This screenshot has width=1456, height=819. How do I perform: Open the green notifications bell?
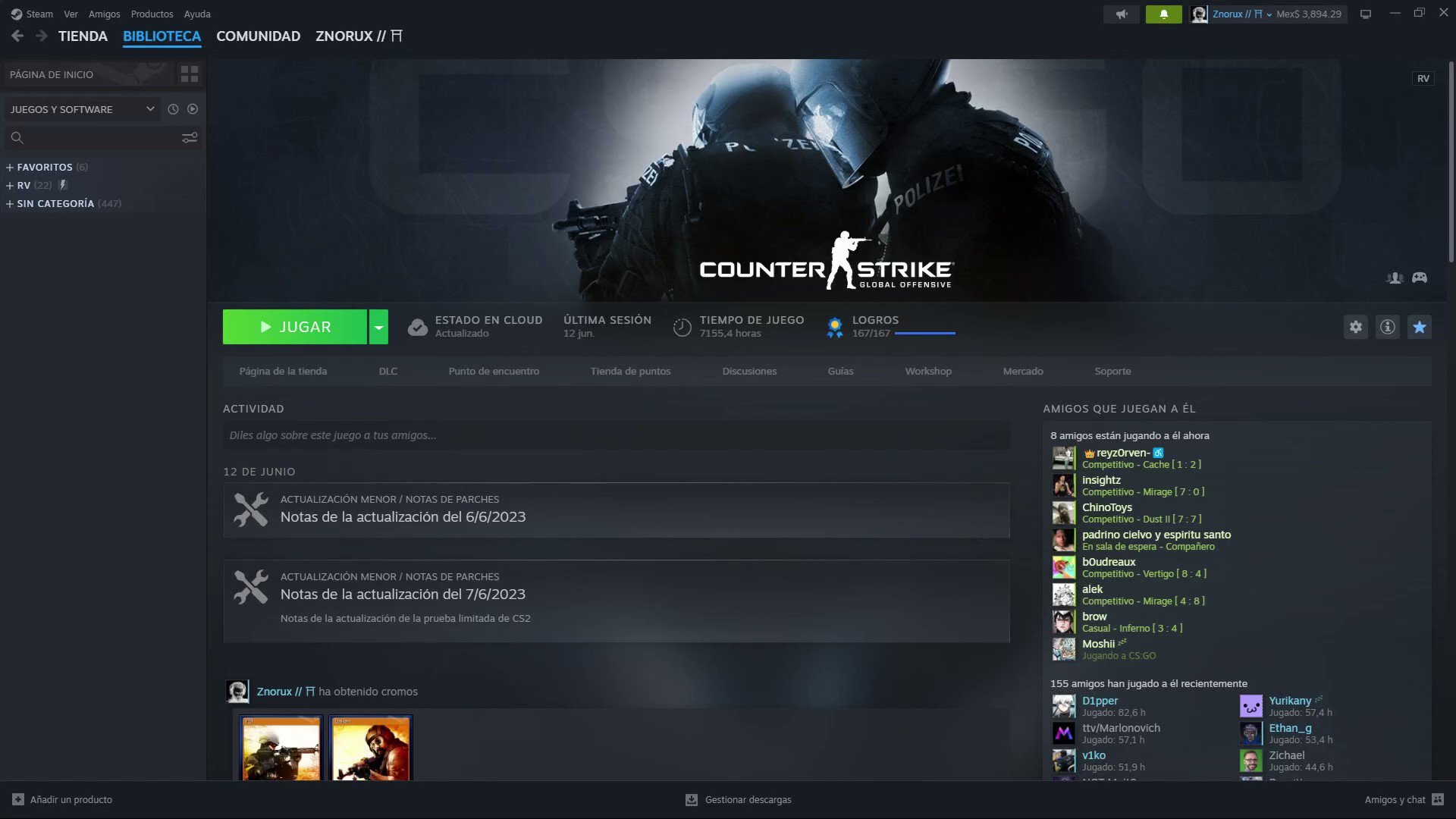[x=1163, y=14]
